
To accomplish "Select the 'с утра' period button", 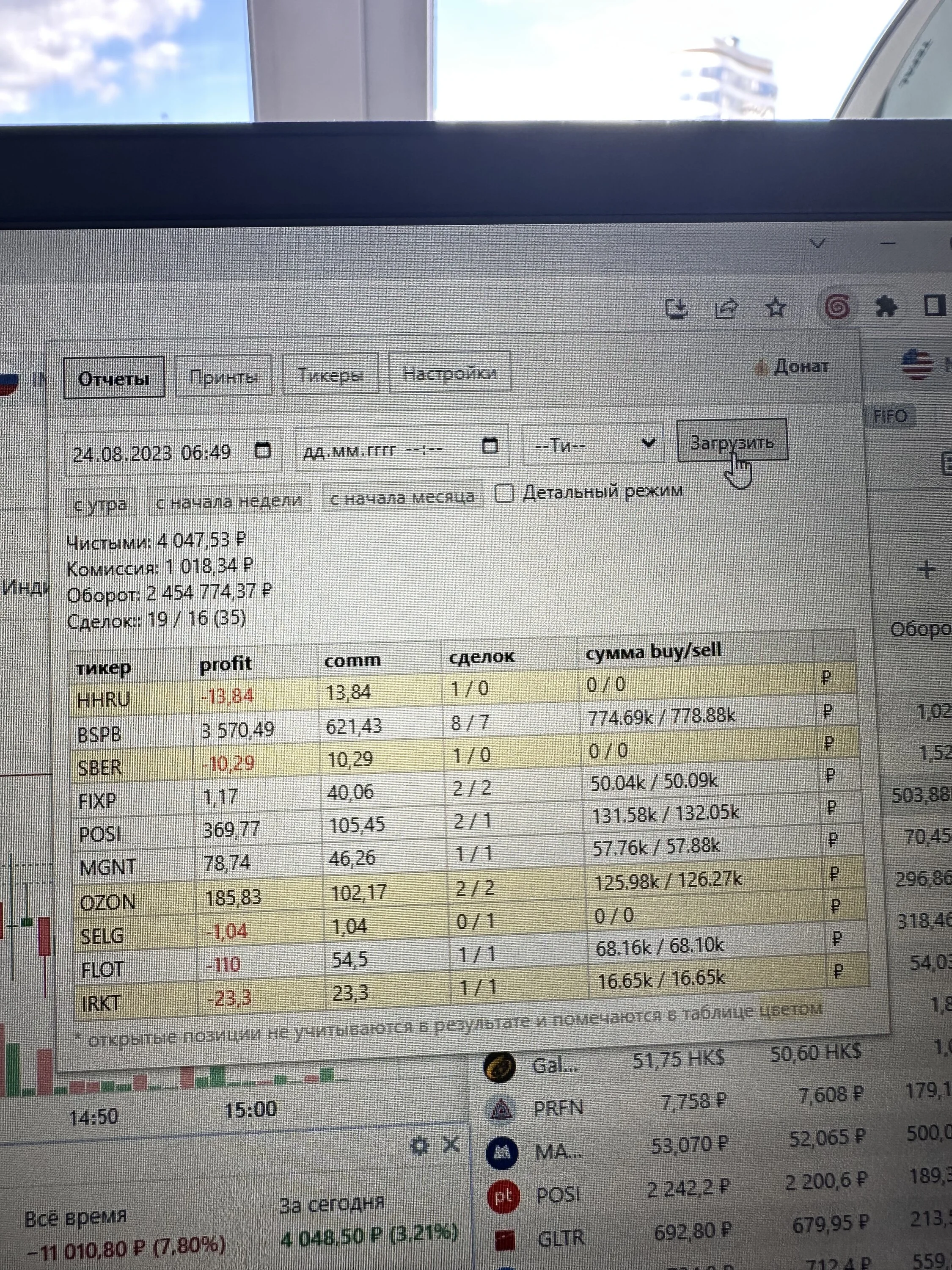I will point(100,505).
